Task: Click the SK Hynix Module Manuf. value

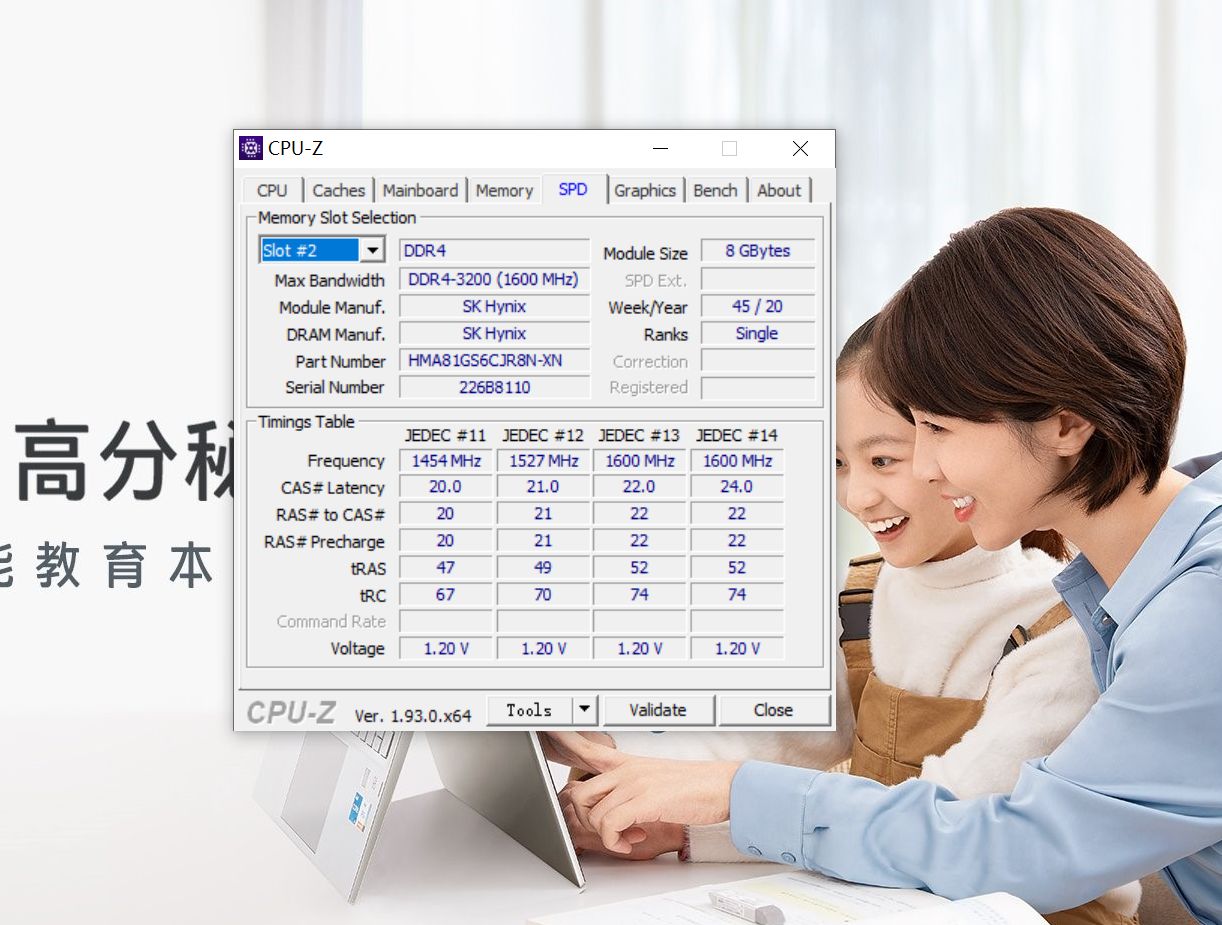Action: [x=495, y=307]
